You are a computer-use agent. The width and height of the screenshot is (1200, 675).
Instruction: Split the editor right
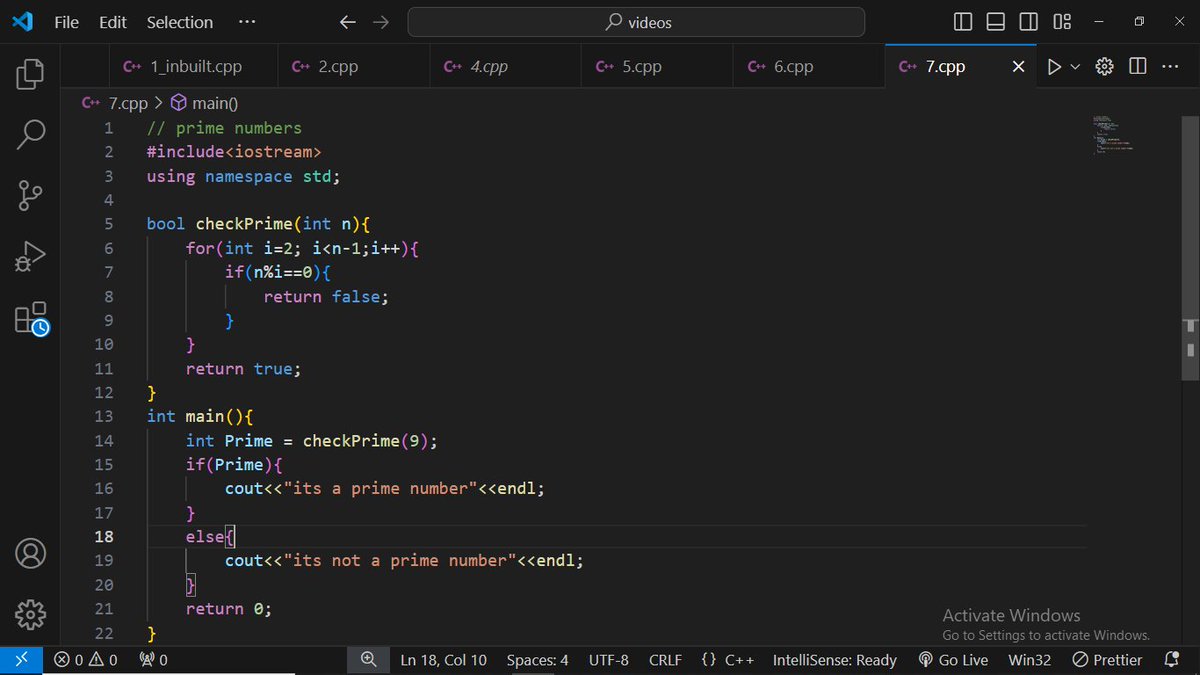(x=1138, y=67)
